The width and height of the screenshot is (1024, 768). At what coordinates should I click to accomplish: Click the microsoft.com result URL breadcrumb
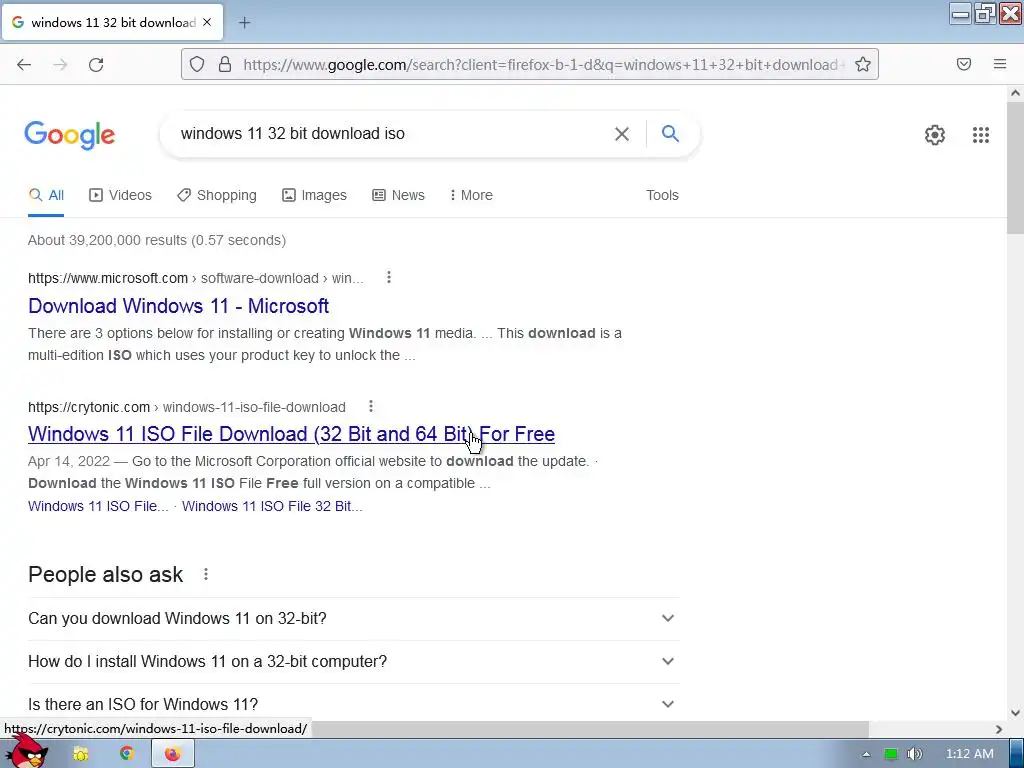click(x=196, y=278)
